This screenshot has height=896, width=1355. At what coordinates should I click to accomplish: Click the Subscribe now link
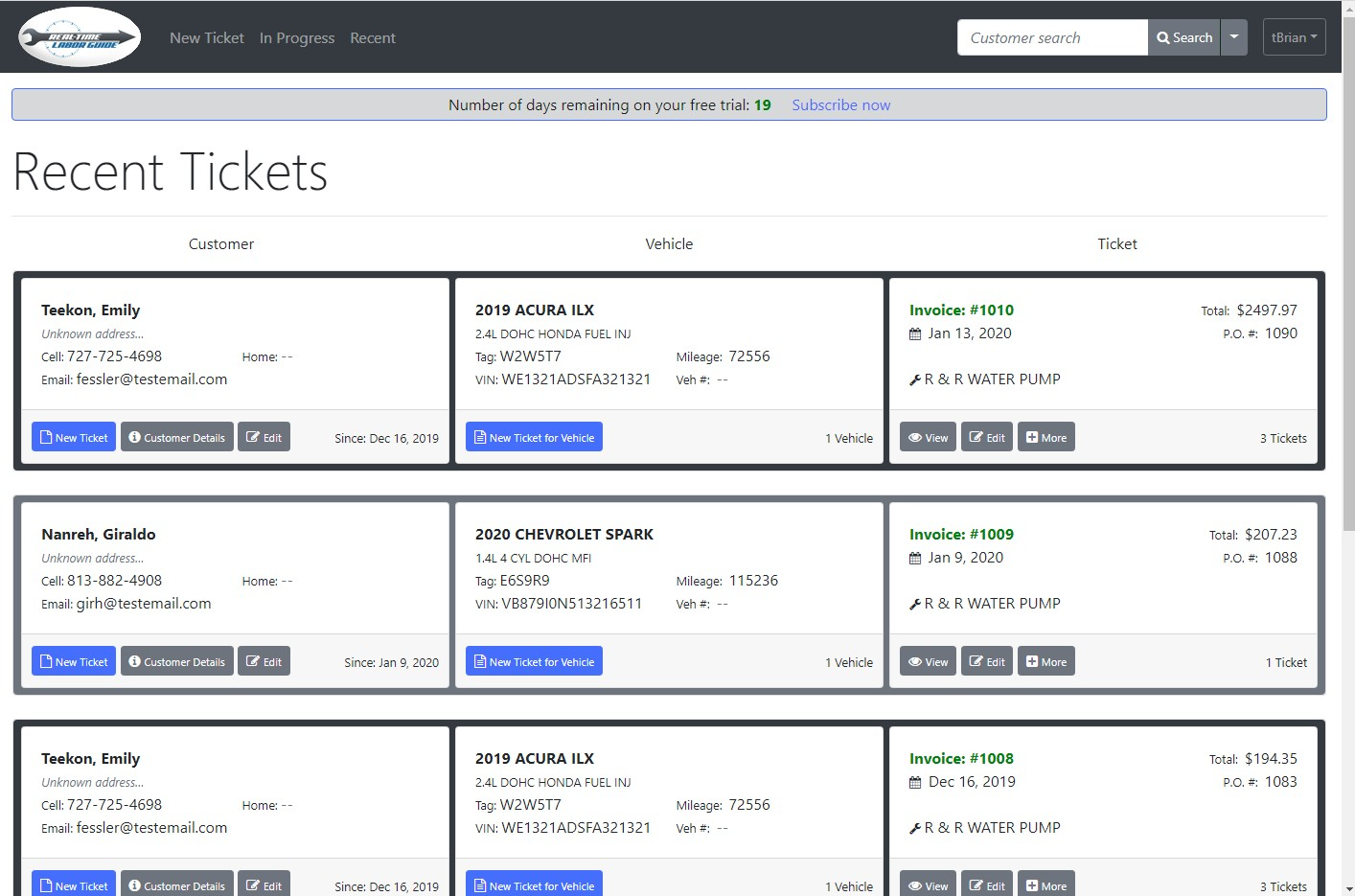(x=840, y=104)
